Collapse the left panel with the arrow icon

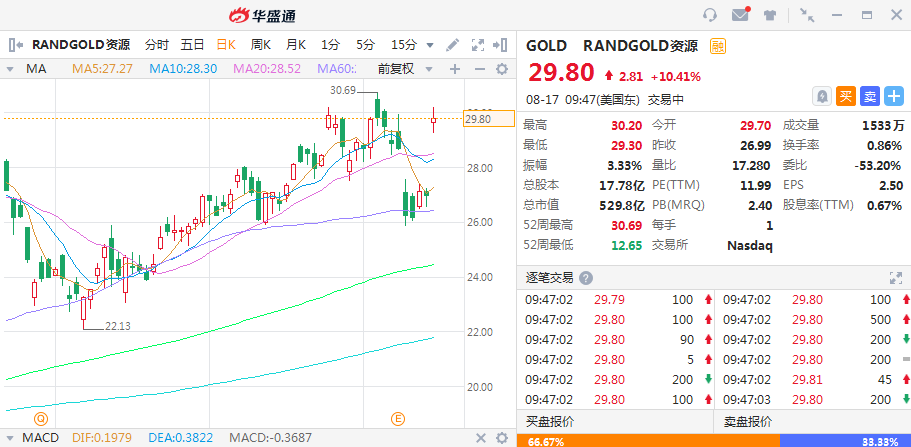tap(16, 45)
